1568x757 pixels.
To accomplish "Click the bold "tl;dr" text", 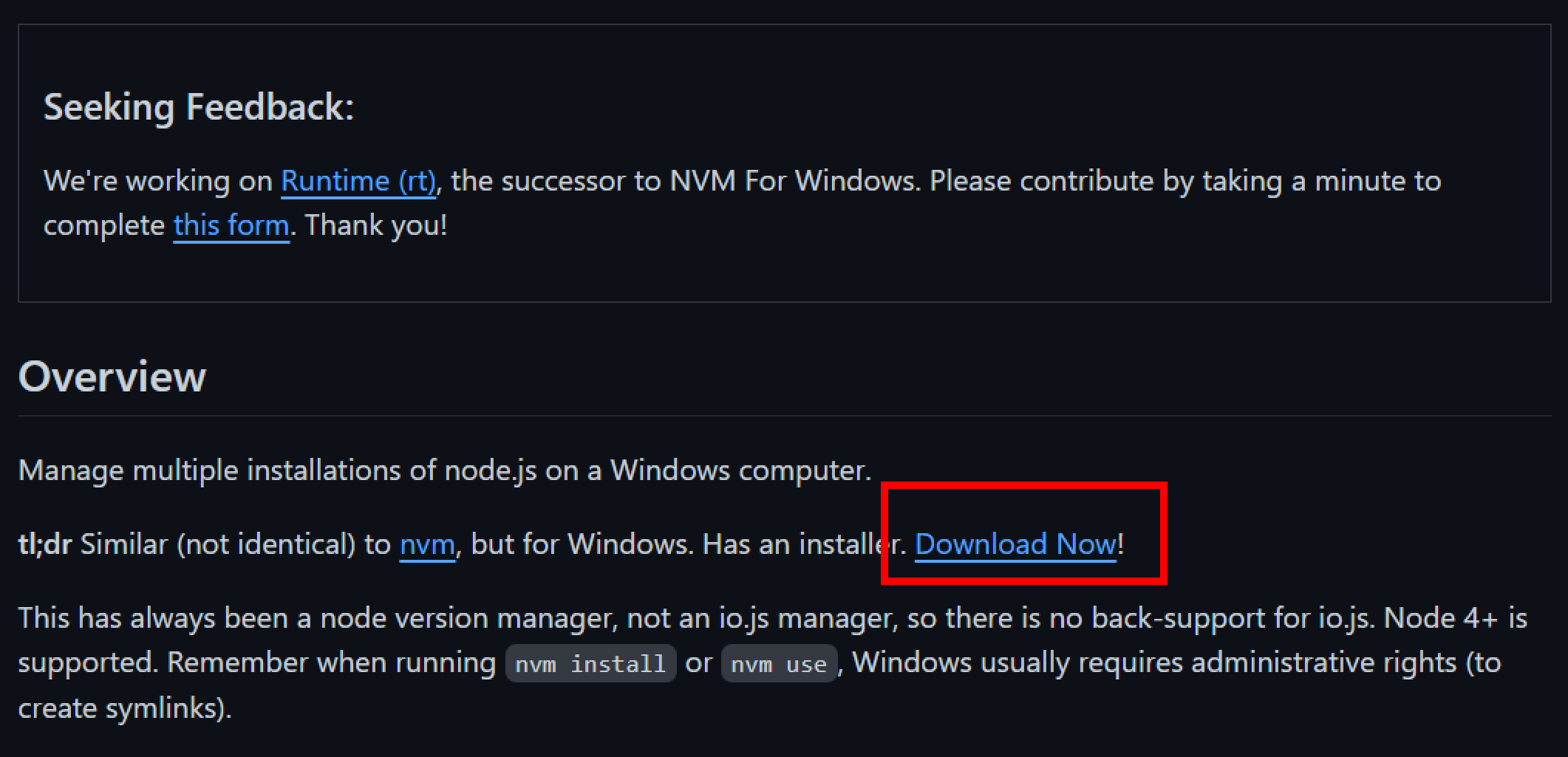I will [x=44, y=545].
